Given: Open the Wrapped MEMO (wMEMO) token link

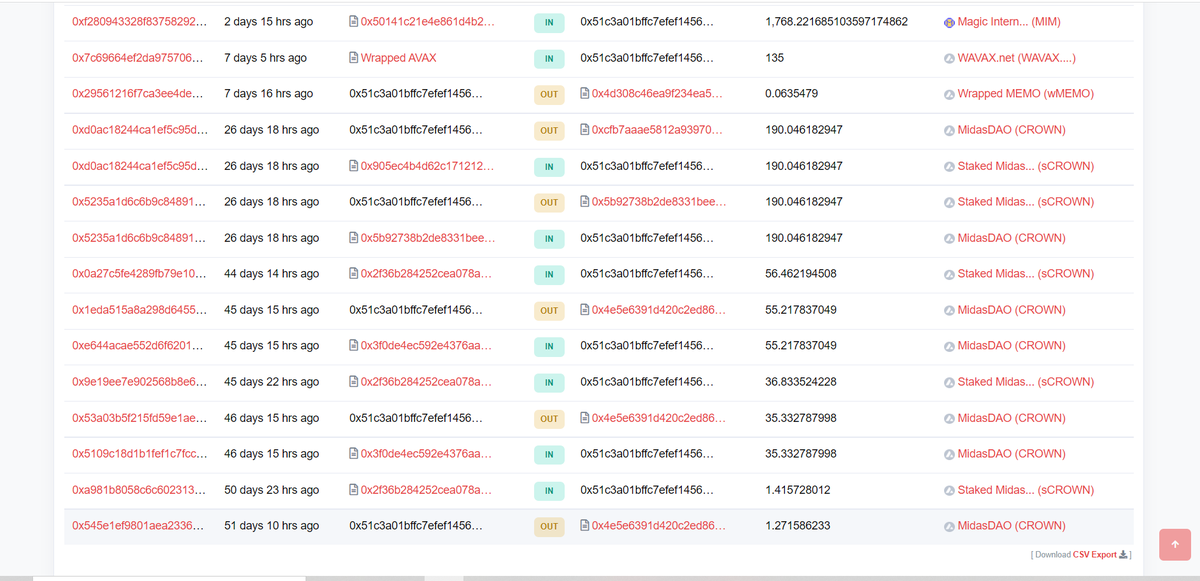Looking at the screenshot, I should pyautogui.click(x=1026, y=94).
